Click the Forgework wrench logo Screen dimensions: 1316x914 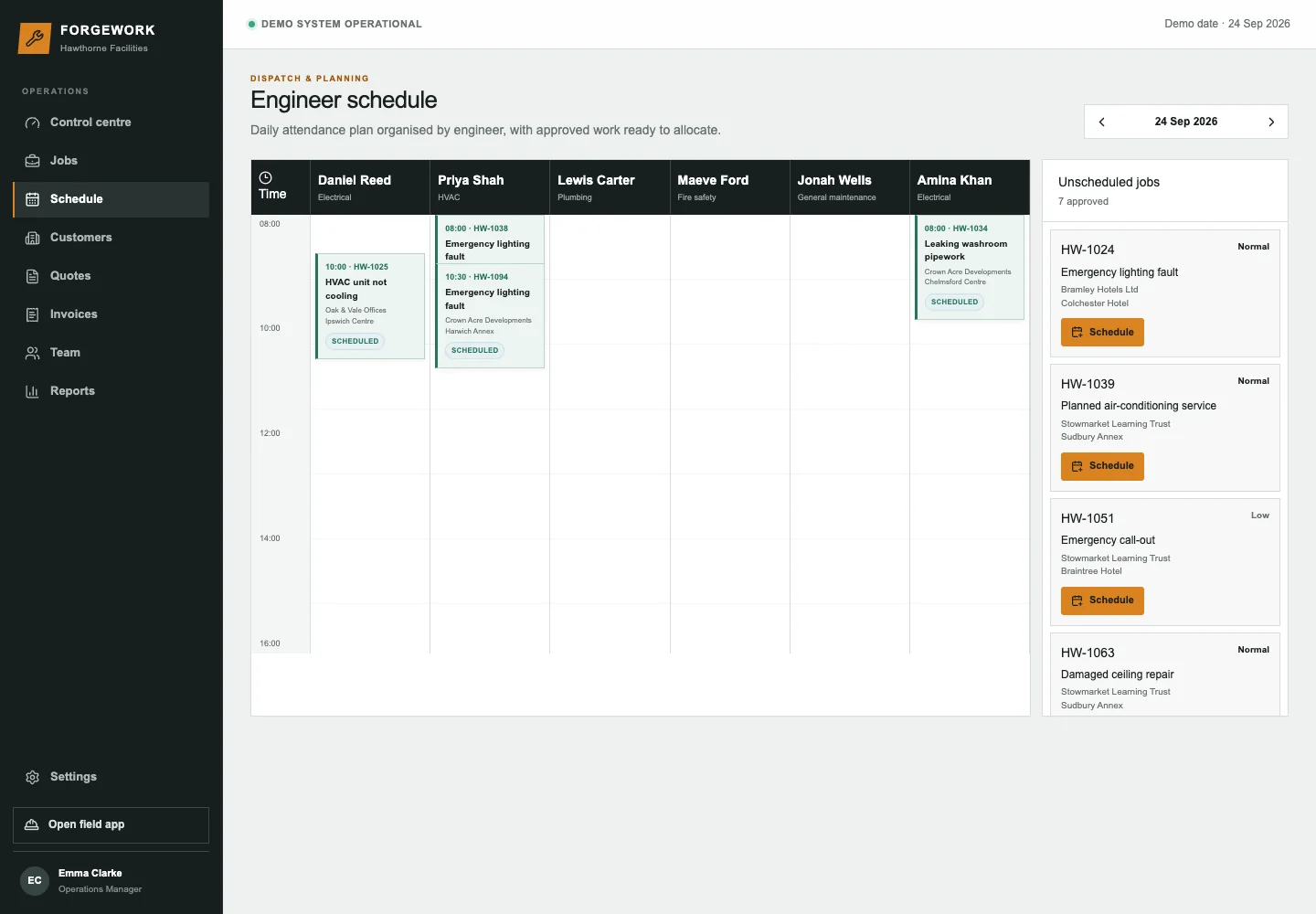click(x=35, y=38)
